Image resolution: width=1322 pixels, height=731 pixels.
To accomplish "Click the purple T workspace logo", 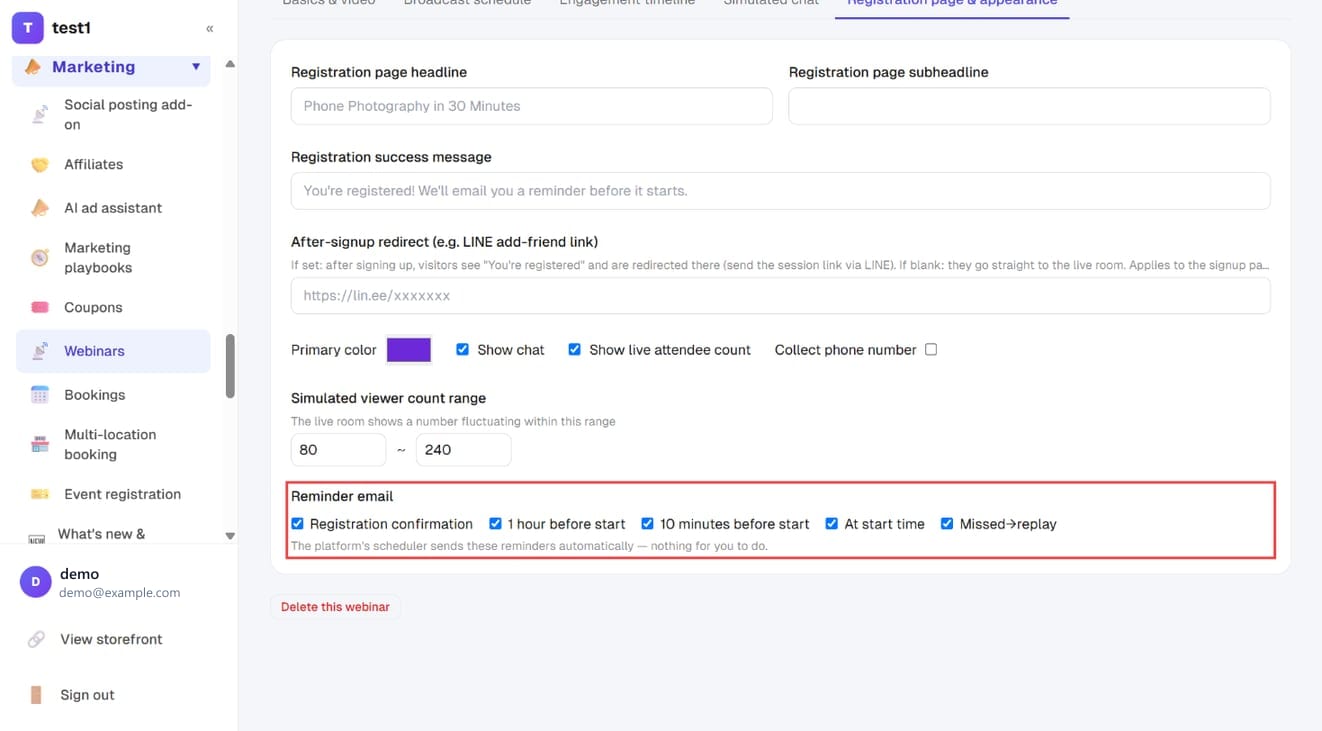I will 28,28.
